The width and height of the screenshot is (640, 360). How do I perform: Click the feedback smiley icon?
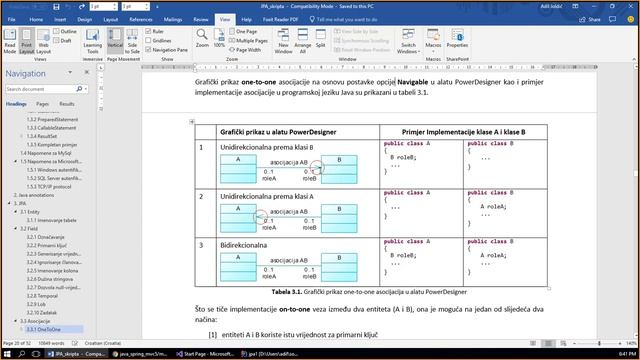tap(631, 19)
